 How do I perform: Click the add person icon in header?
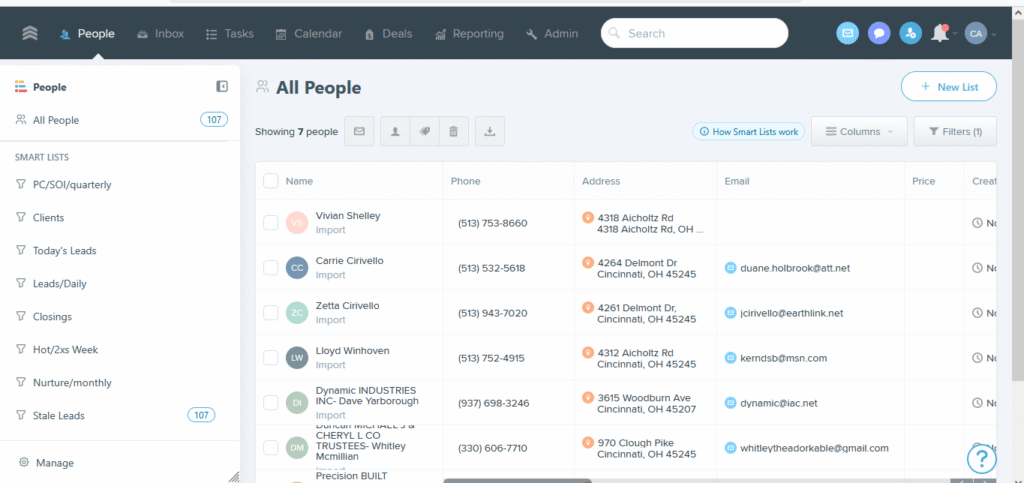(910, 33)
